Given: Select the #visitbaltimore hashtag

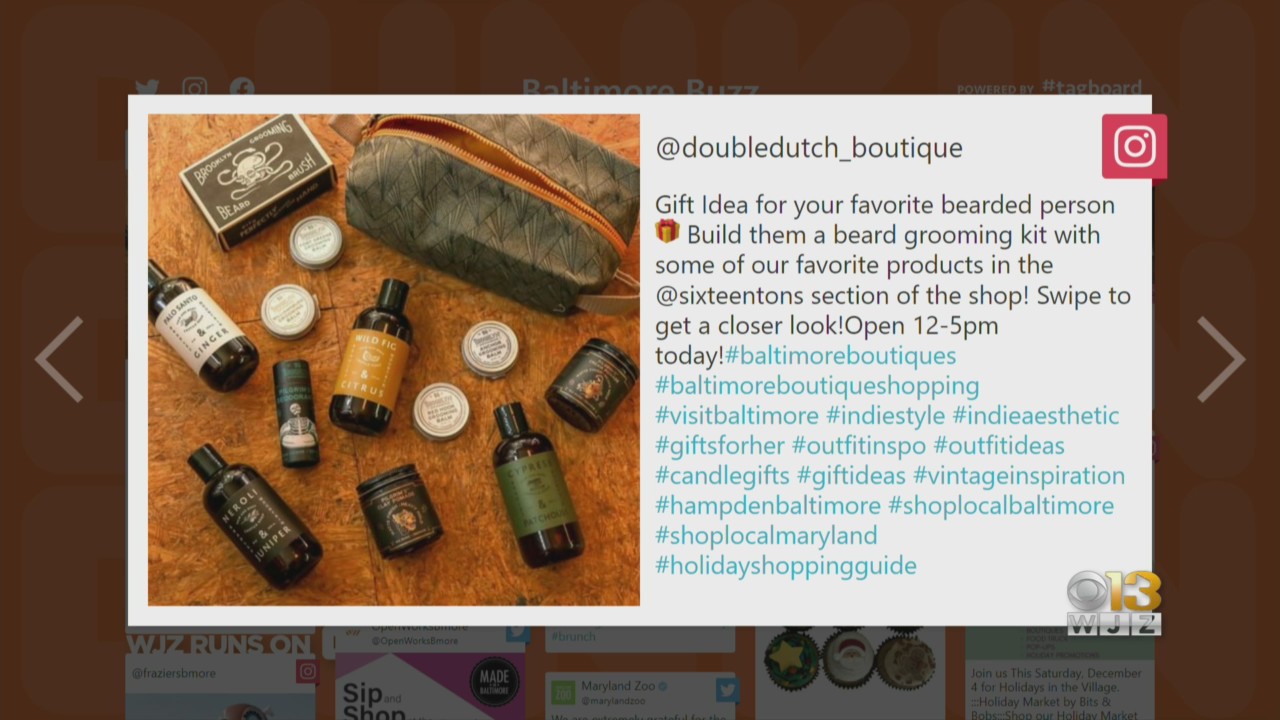Looking at the screenshot, I should pyautogui.click(x=737, y=416).
